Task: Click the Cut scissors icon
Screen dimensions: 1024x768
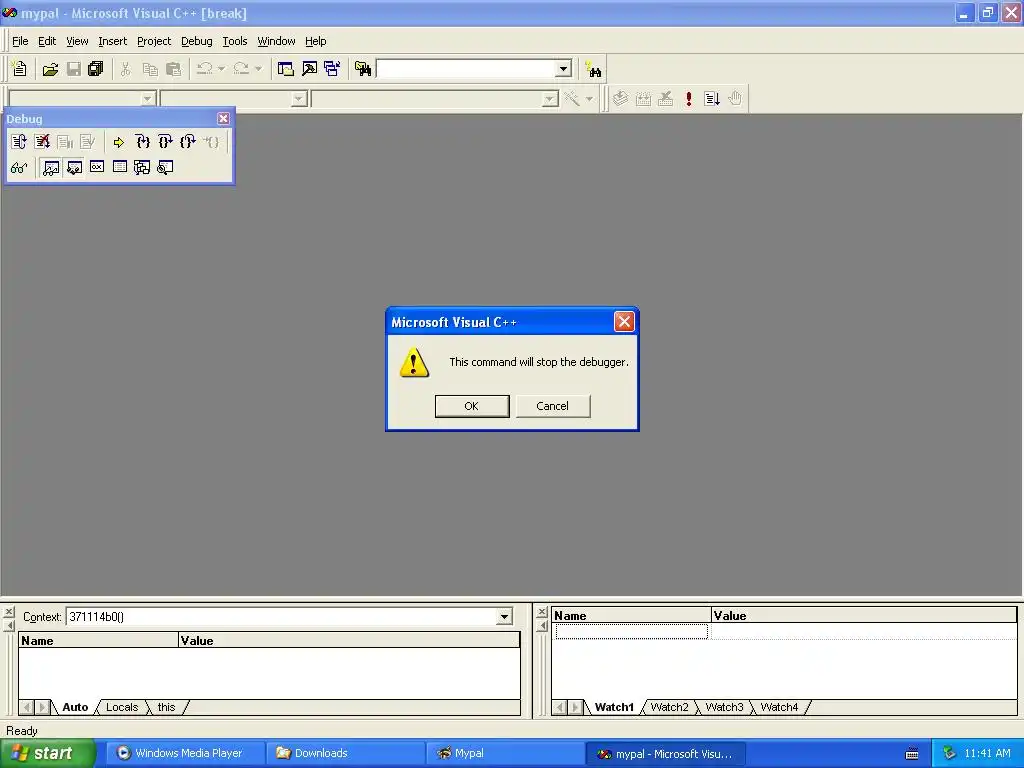Action: click(125, 69)
